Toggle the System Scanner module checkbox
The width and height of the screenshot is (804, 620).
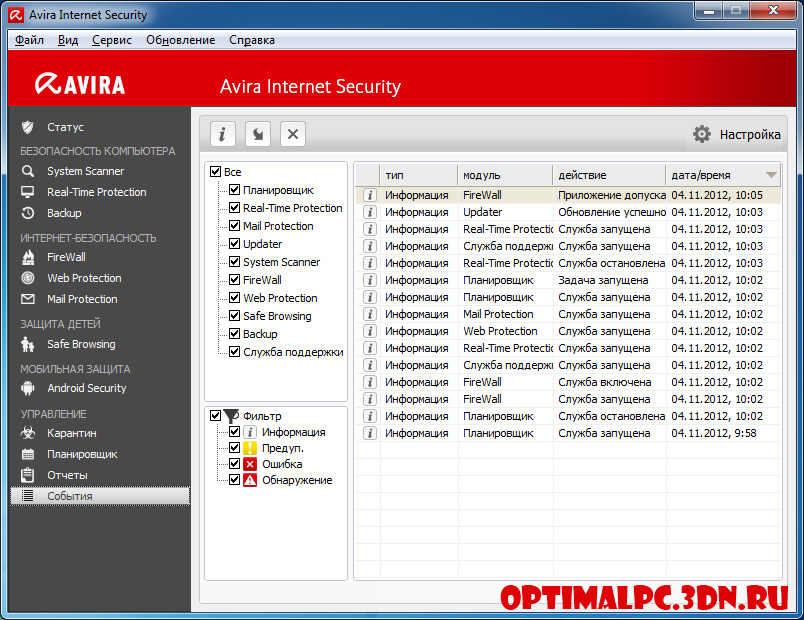coord(234,262)
